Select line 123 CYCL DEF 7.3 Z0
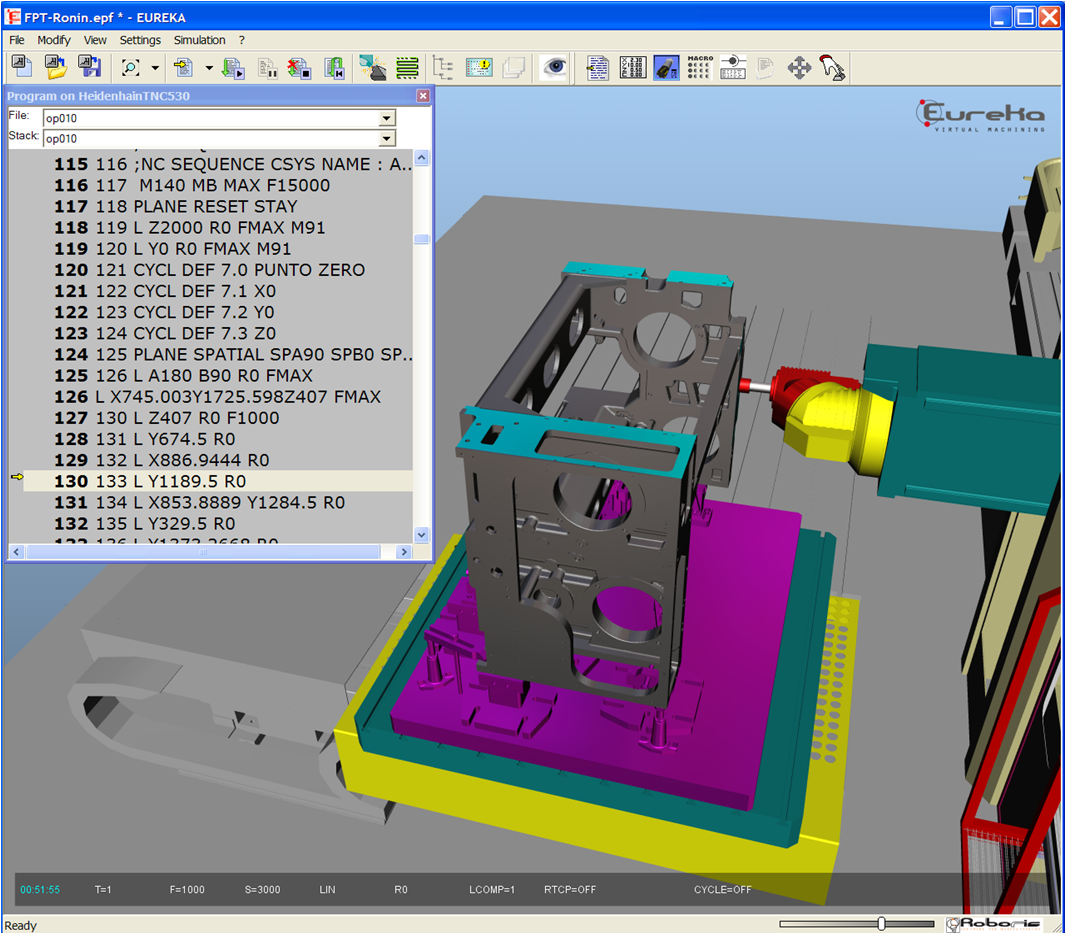1066x934 pixels. click(x=211, y=333)
